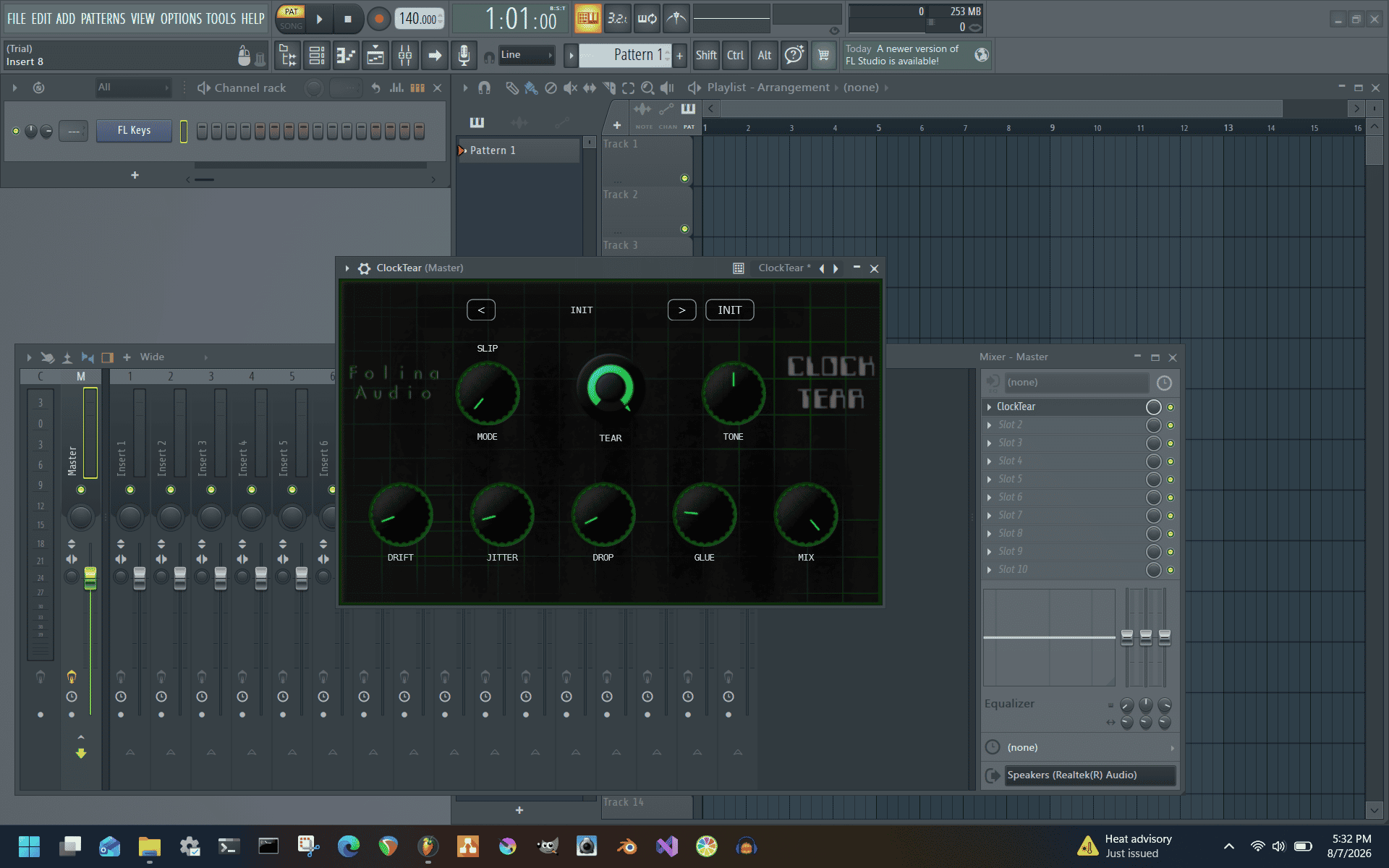Click the Master volume fader in mixer

tap(90, 577)
